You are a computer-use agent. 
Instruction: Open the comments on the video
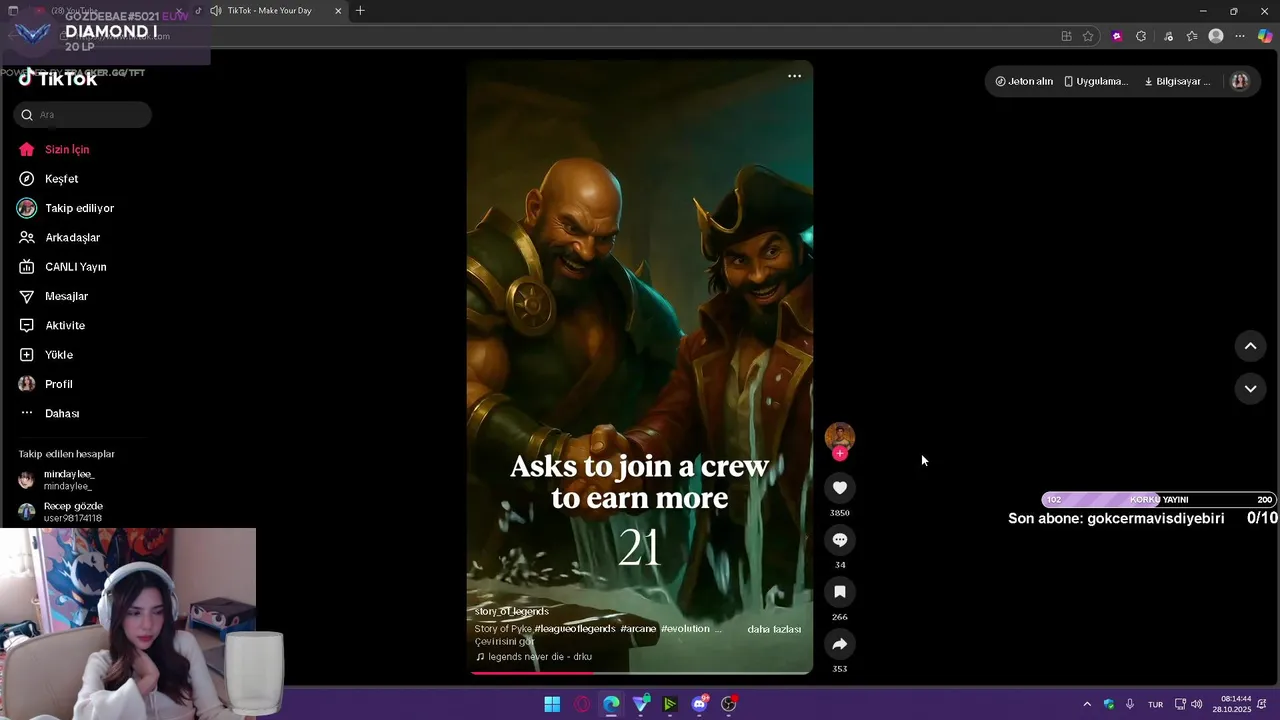pyautogui.click(x=840, y=540)
